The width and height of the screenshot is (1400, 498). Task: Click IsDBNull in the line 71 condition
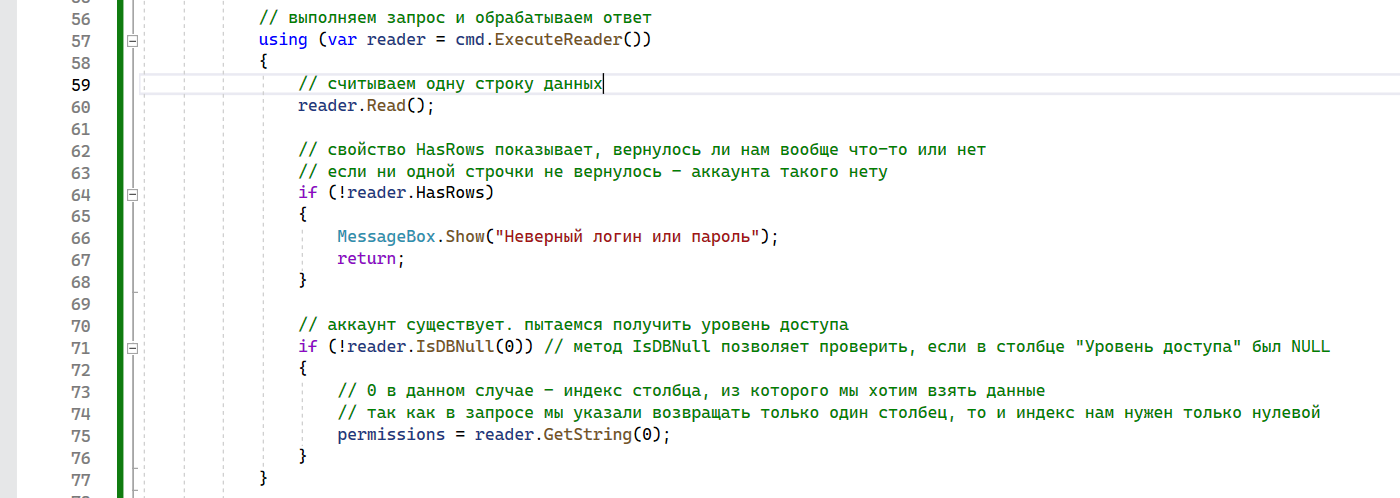[455, 348]
